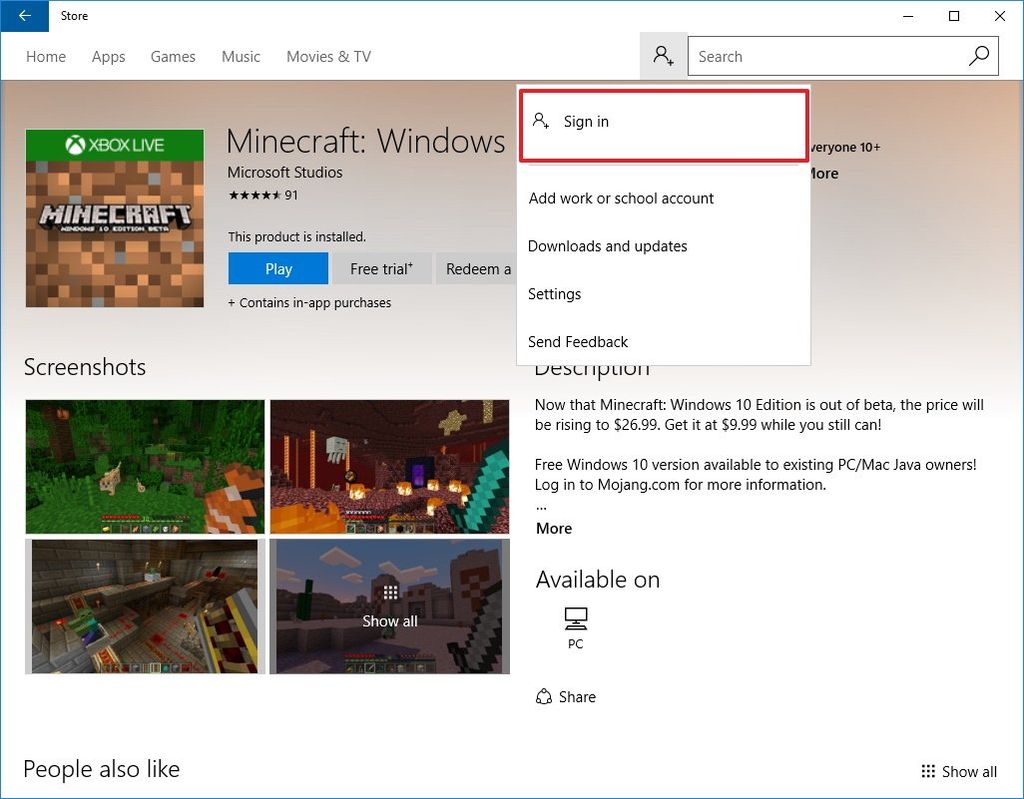Click the back arrow in the title bar
The width and height of the screenshot is (1024, 799).
pyautogui.click(x=22, y=16)
